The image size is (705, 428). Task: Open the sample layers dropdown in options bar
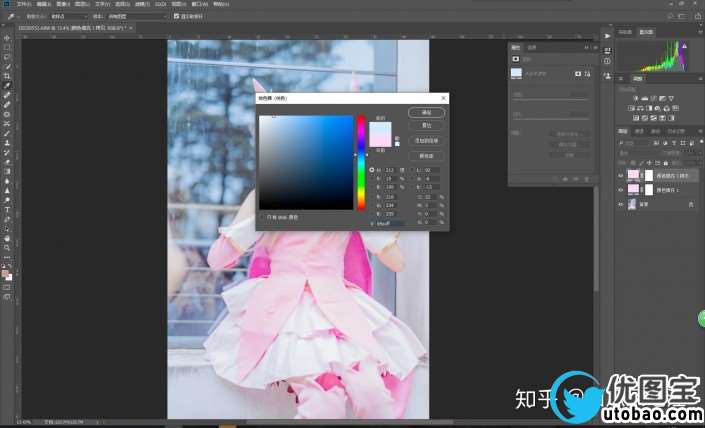[x=135, y=16]
